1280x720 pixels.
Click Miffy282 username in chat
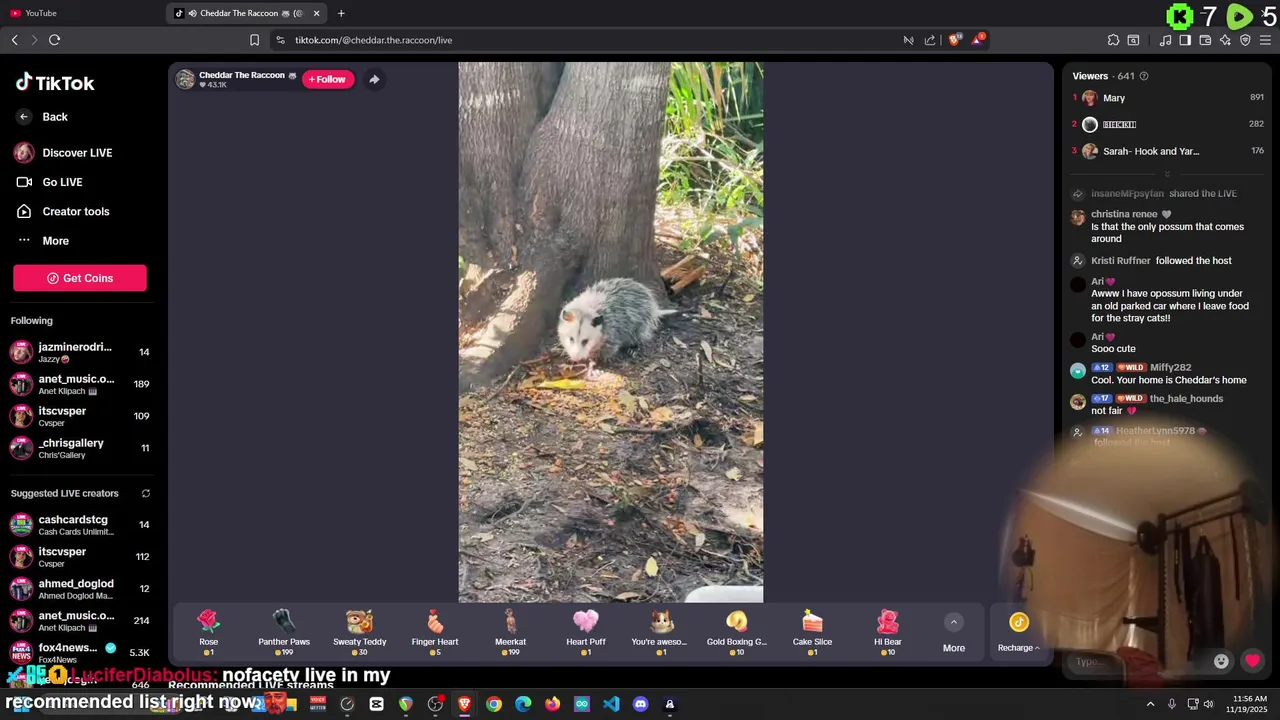point(1170,368)
